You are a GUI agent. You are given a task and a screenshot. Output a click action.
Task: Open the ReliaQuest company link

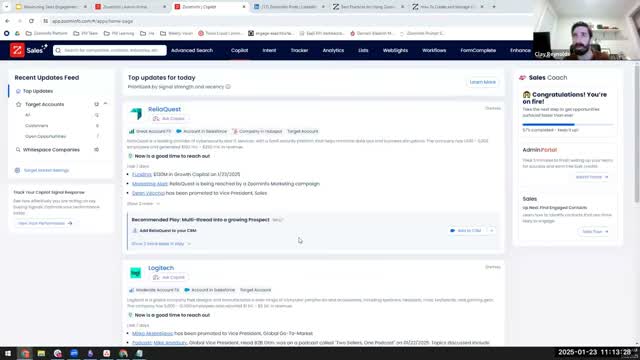tap(164, 109)
